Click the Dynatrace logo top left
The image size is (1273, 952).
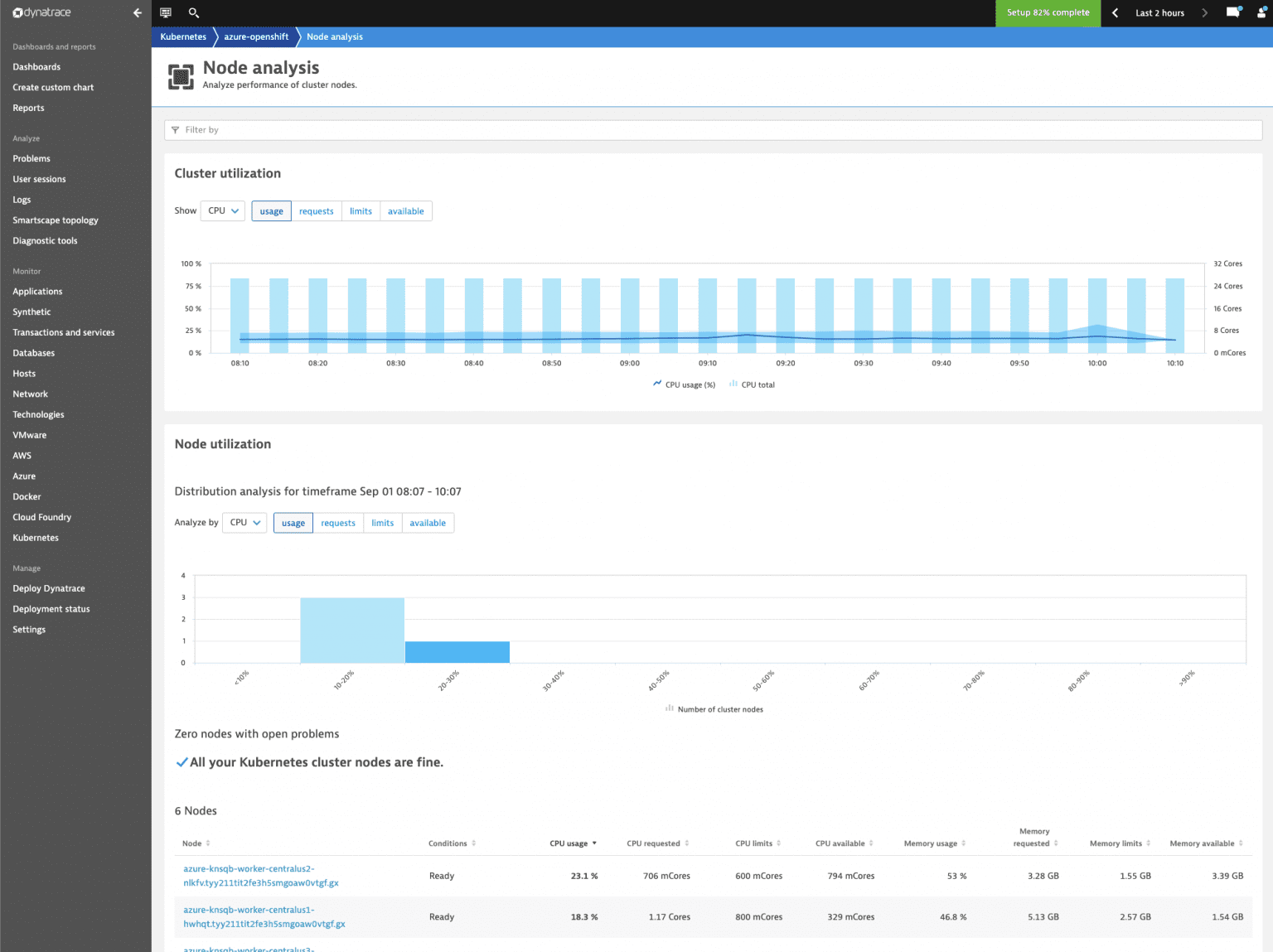[41, 12]
